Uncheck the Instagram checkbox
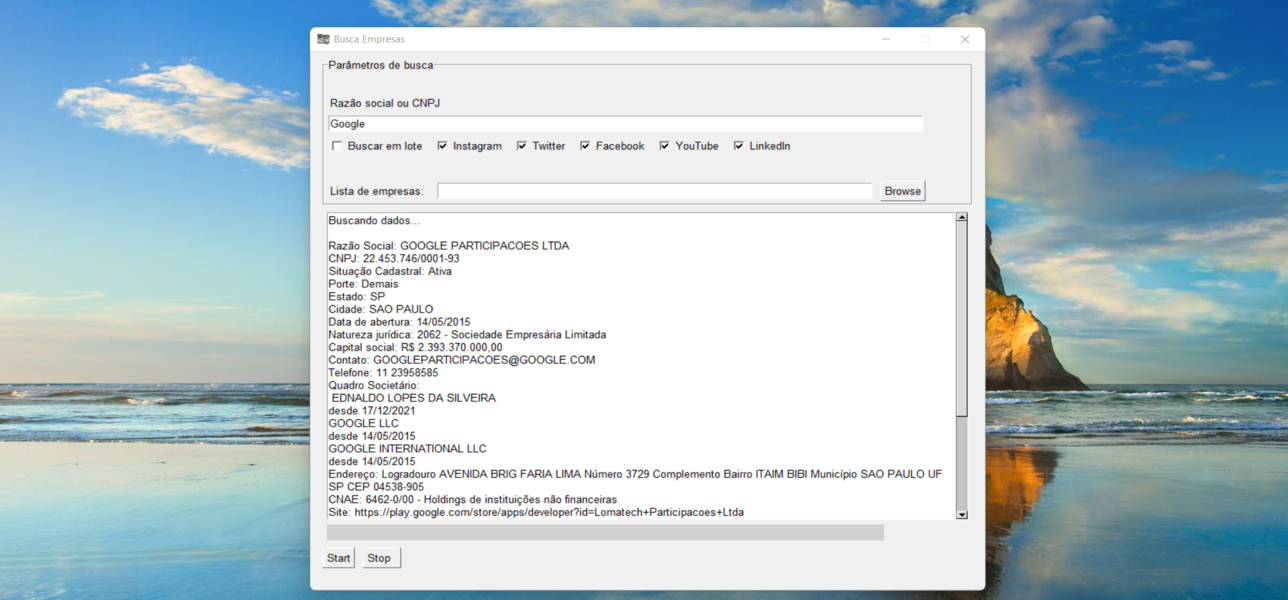 coord(442,146)
